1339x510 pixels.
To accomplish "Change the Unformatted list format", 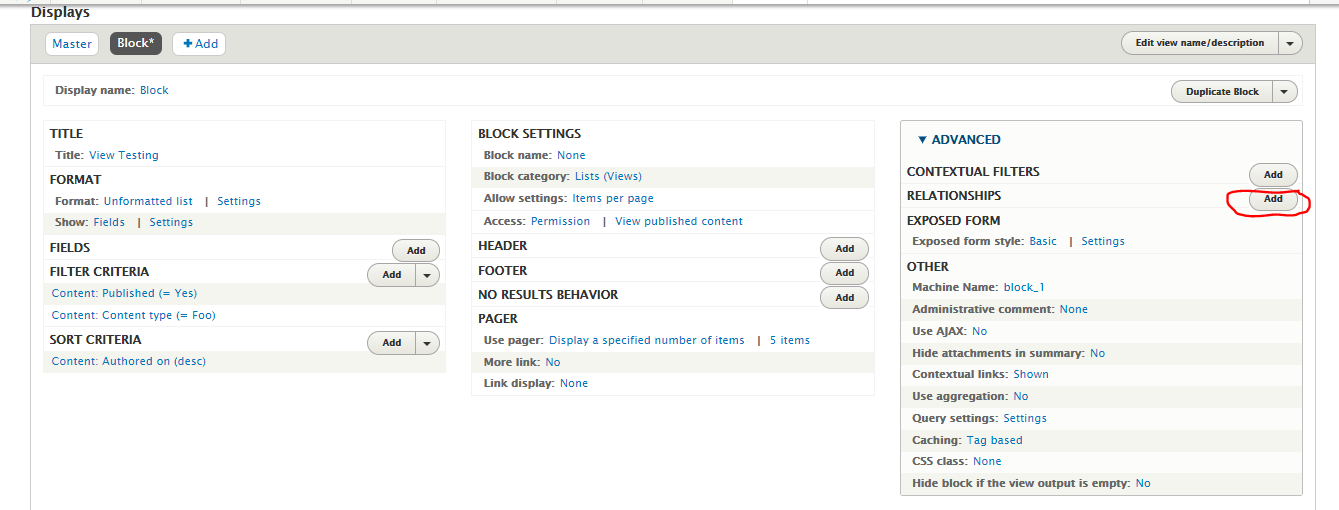I will (x=148, y=202).
